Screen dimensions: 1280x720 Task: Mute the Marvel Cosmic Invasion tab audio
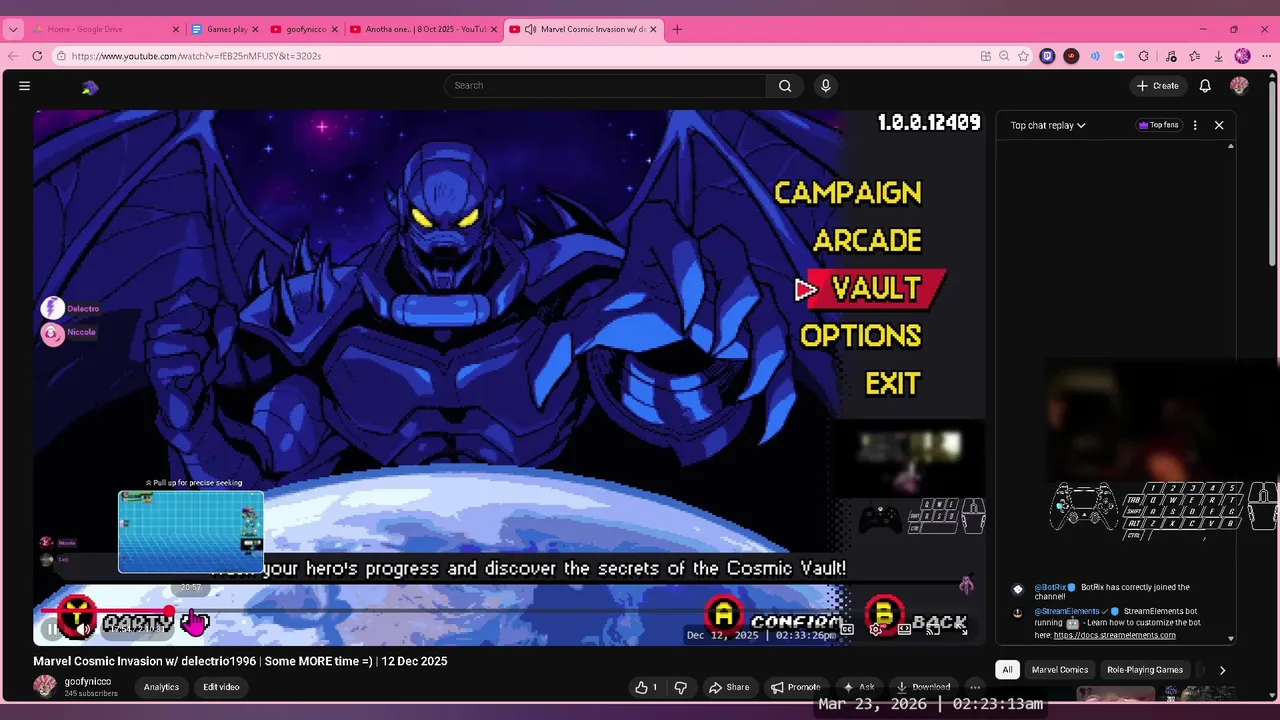(530, 29)
